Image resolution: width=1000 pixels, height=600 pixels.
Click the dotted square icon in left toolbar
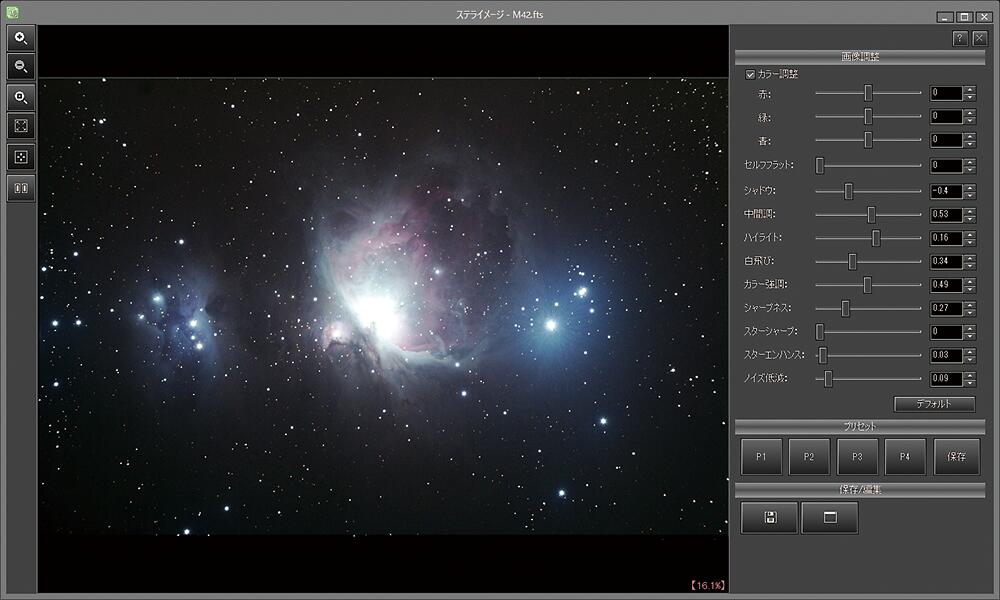21,157
